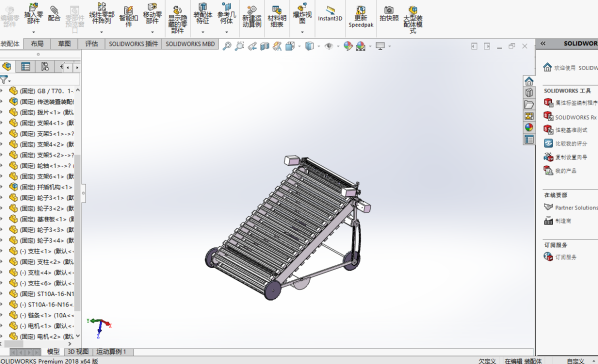Select the FeatureManager design tree tab icon
598x364 pixels.
click(x=6, y=67)
